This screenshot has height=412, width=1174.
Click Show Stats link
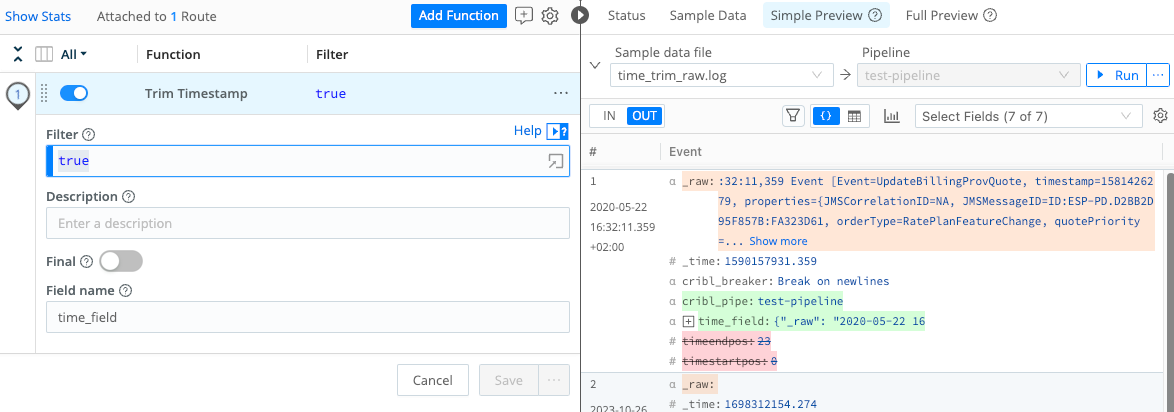point(38,16)
